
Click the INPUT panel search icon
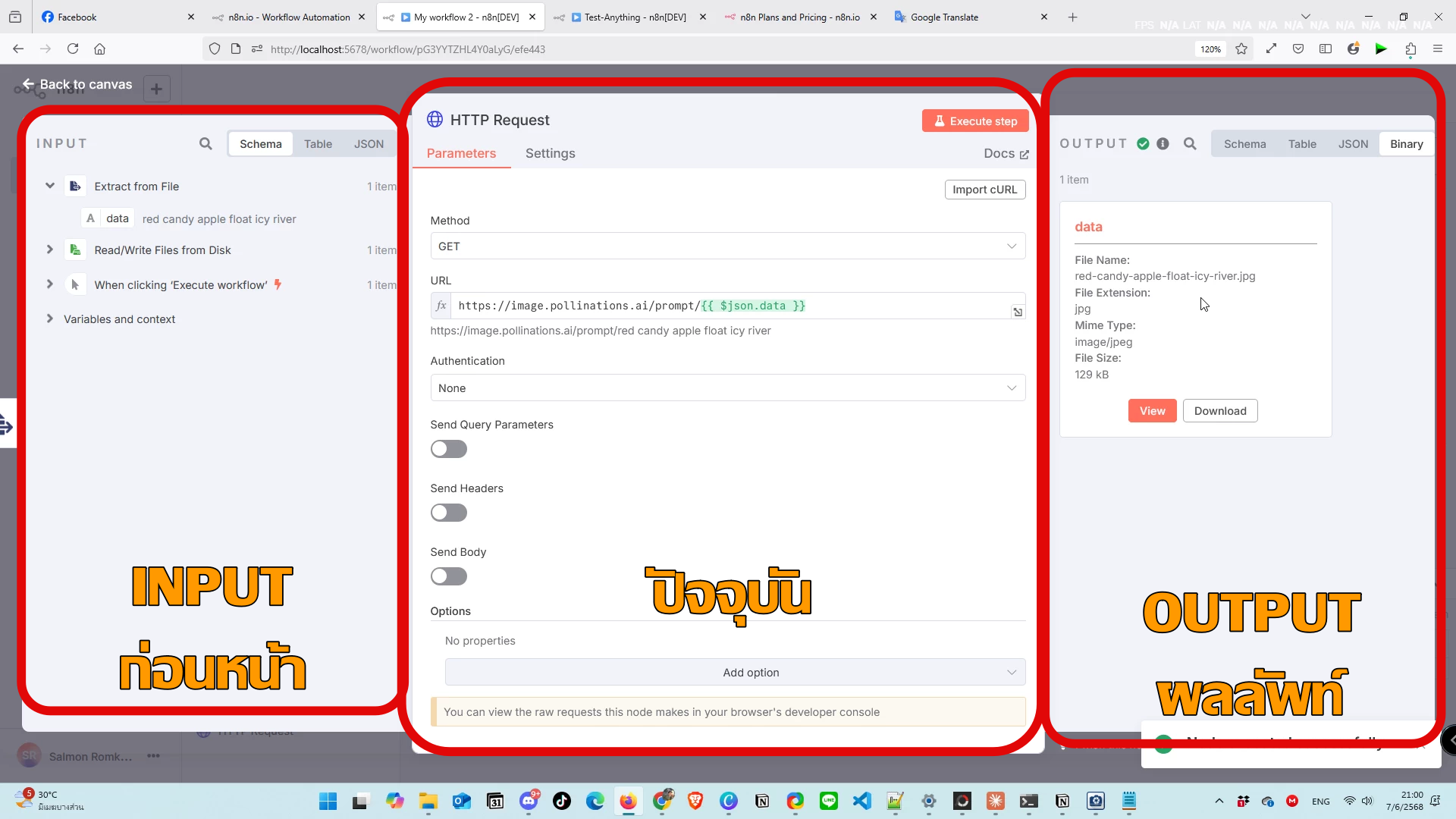(x=206, y=144)
